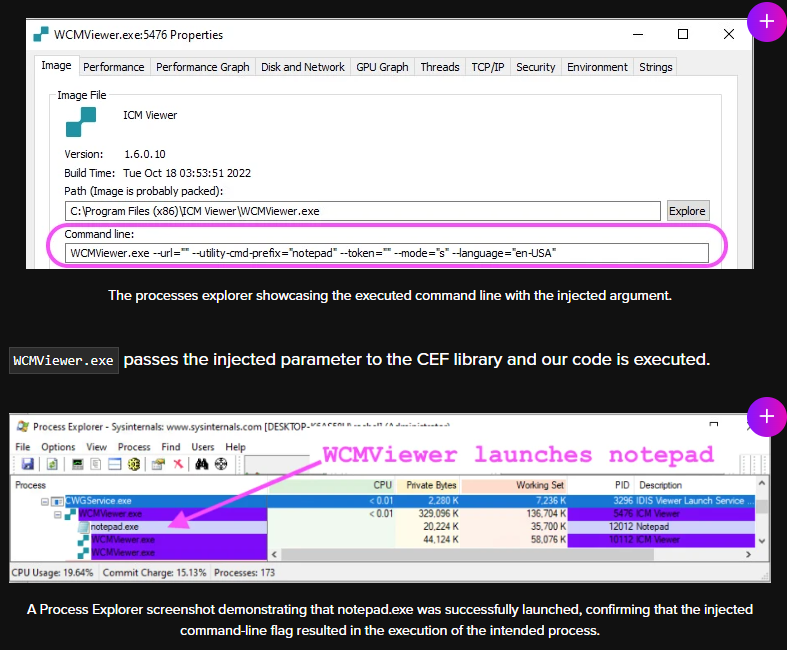Viewport: 787px width, 650px height.
Task: Click 'CPU Usage: 19.64%' in status bar
Action: [x=52, y=573]
